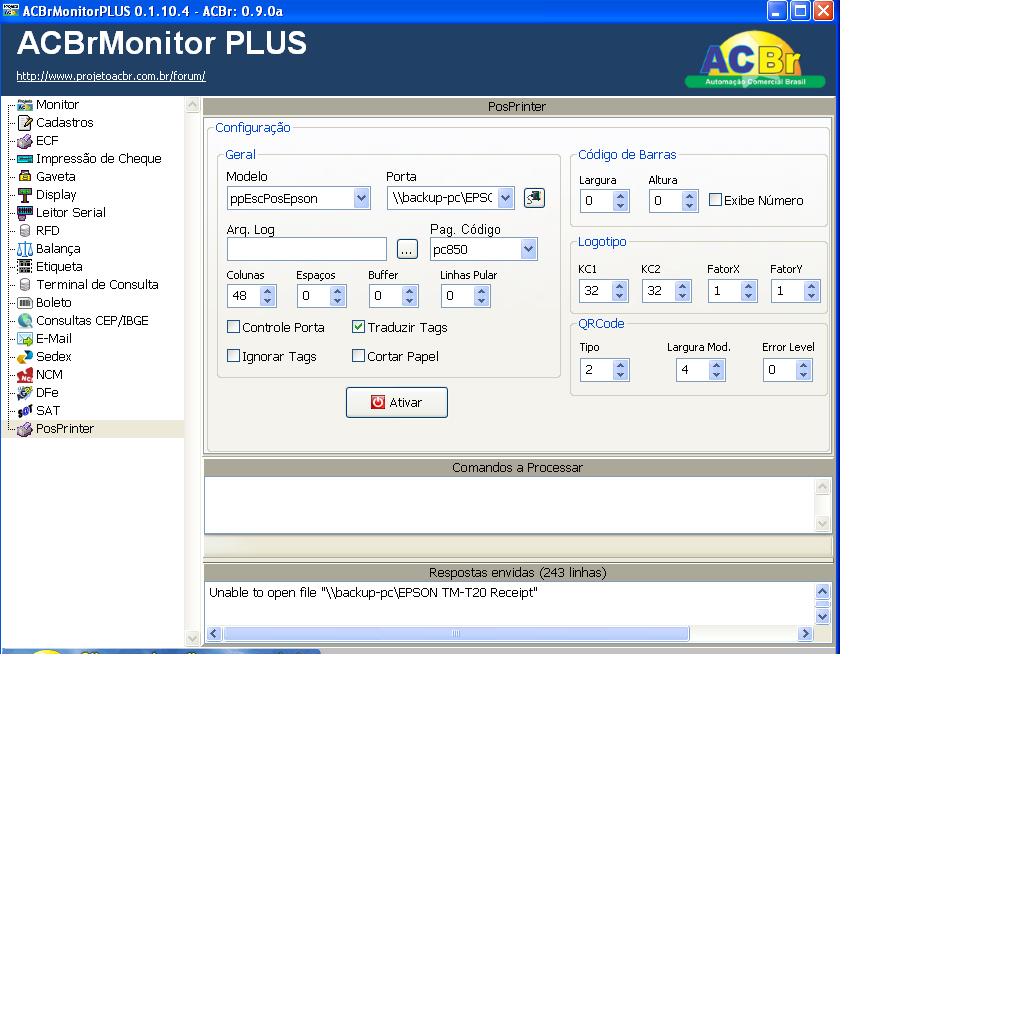This screenshot has height=1032, width=1024.
Task: Increase the QRCode Tipo spinner
Action: tap(620, 365)
